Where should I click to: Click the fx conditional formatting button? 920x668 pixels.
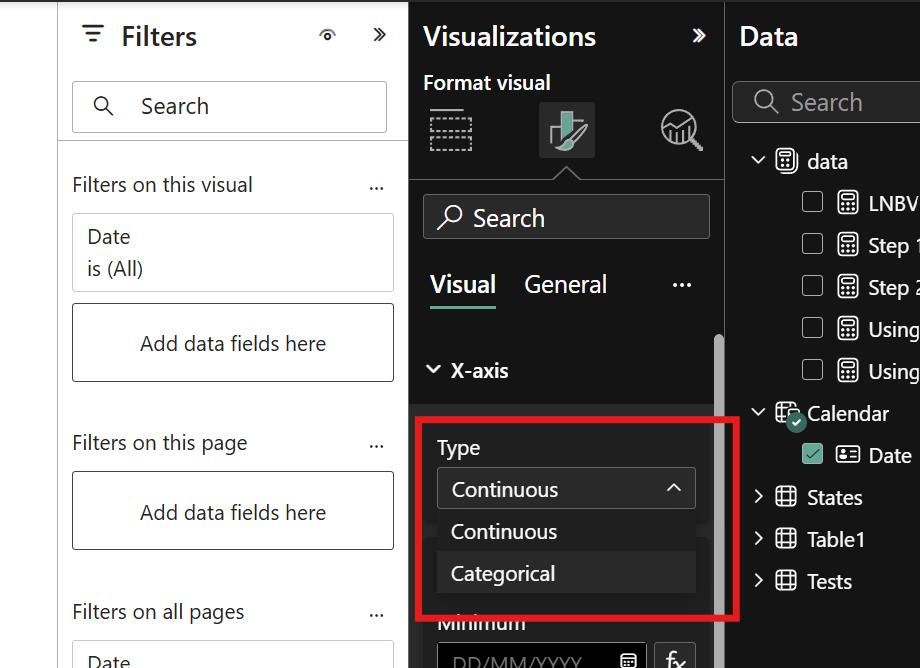(675, 658)
